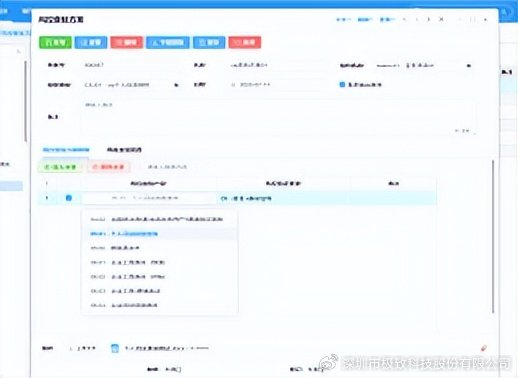This screenshot has width=518, height=378.
Task: Switch to the second detail tab with black label
Action: 124,150
